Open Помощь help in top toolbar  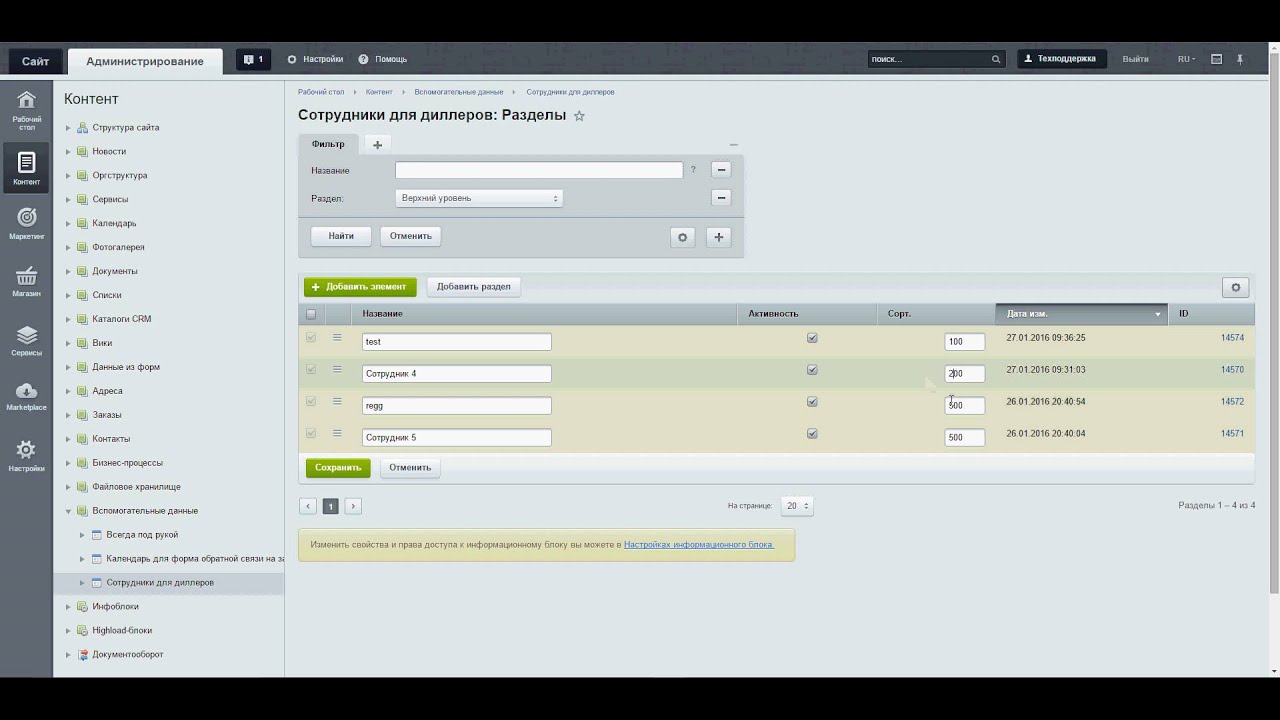coord(382,59)
